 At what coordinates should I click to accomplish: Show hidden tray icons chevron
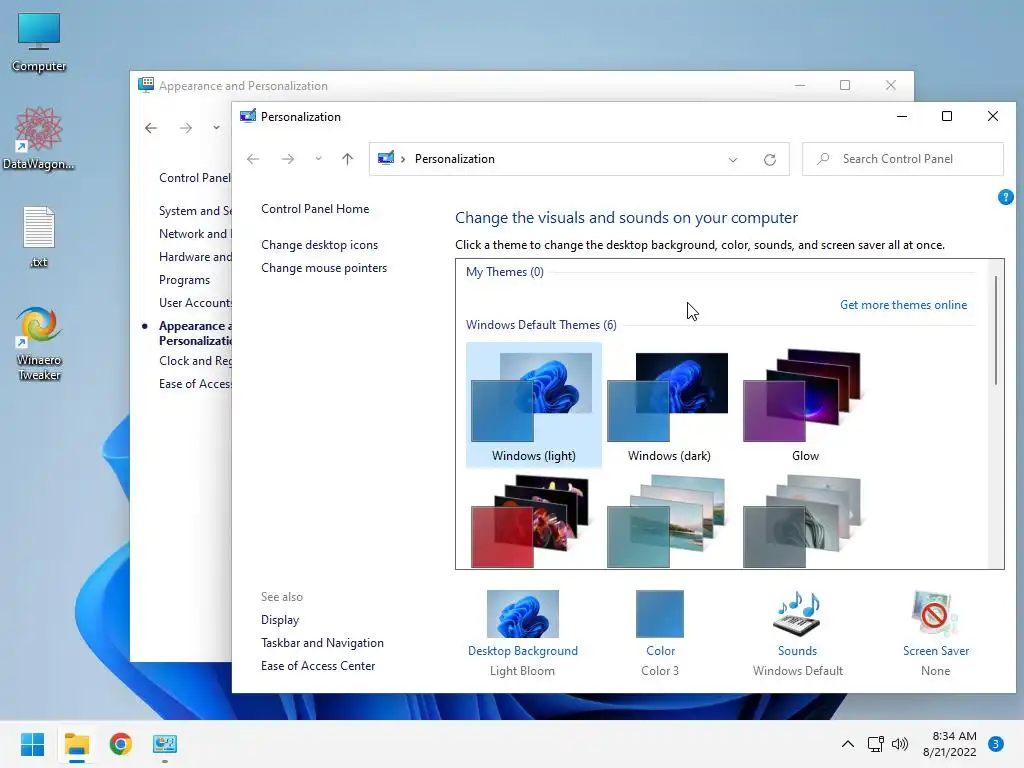point(848,744)
